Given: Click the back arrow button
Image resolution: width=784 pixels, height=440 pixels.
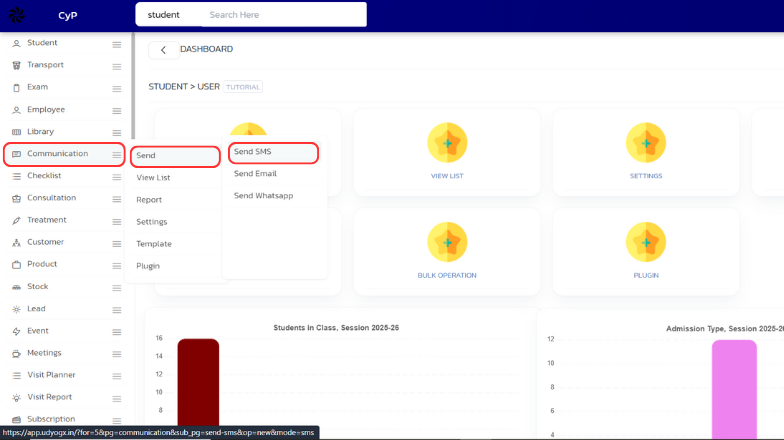Looking at the screenshot, I should [x=163, y=50].
